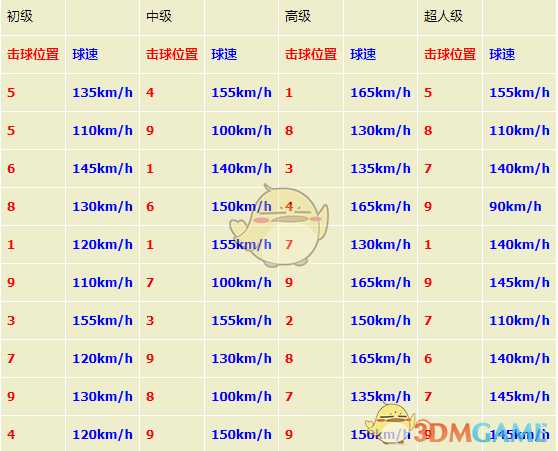
Task: Click 中级 150km/h beside position 6
Action: click(x=241, y=206)
